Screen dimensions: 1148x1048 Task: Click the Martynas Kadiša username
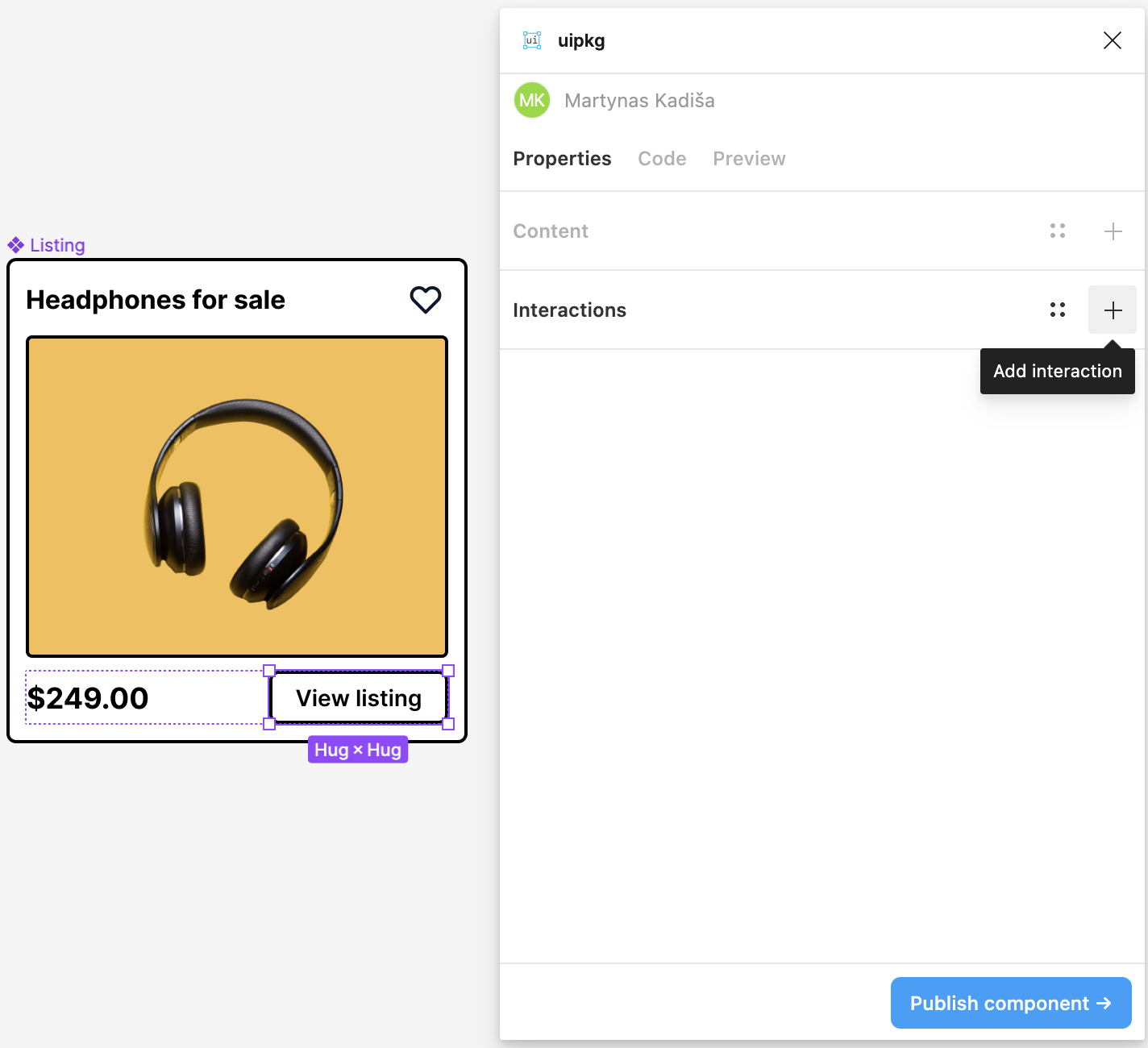coord(639,101)
